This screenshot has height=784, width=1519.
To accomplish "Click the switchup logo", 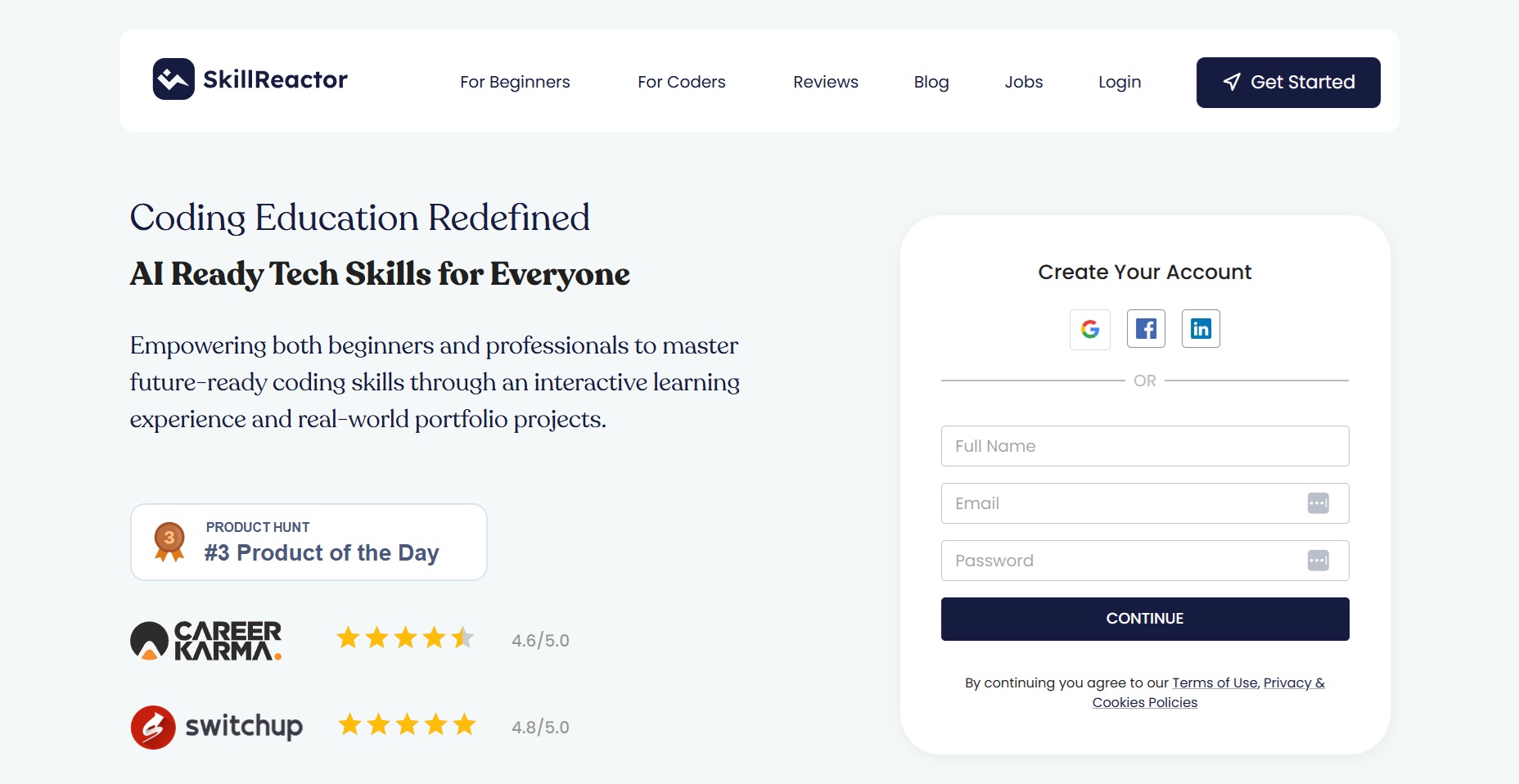I will [217, 727].
